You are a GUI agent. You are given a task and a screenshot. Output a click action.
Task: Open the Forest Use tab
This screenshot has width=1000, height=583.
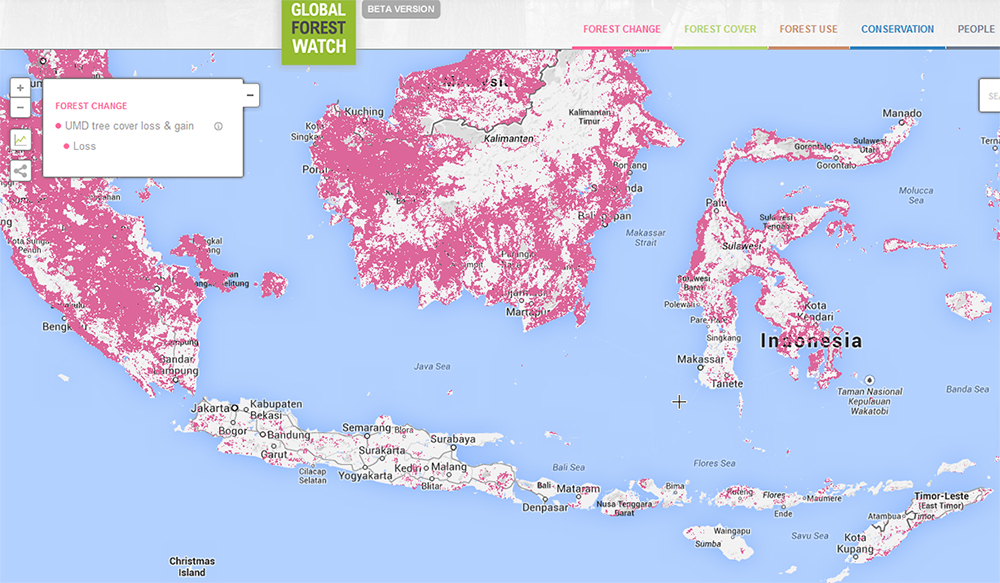(808, 29)
